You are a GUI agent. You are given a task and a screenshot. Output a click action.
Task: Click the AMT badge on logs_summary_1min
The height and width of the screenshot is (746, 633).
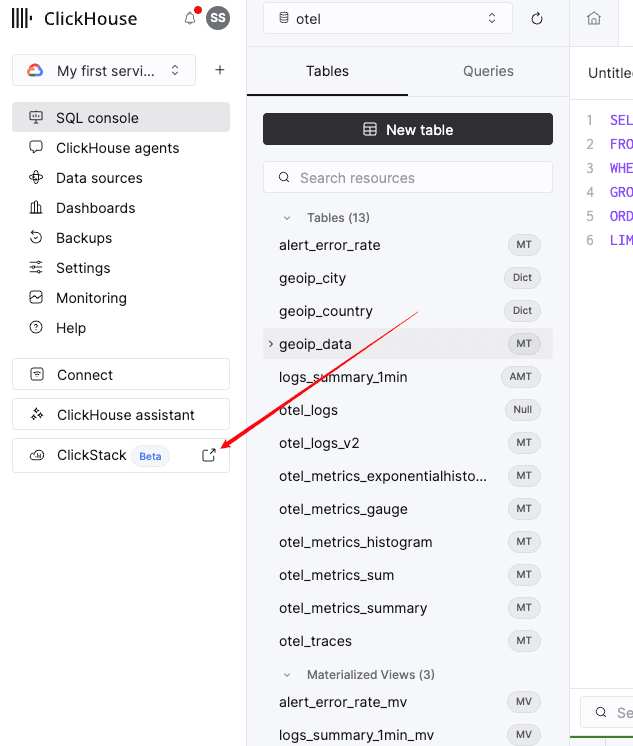coord(521,376)
